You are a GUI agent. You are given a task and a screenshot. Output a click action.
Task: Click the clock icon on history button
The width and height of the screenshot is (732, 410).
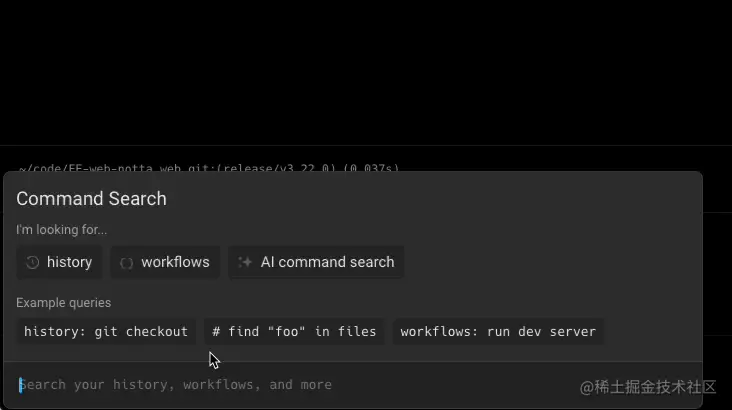(33, 262)
